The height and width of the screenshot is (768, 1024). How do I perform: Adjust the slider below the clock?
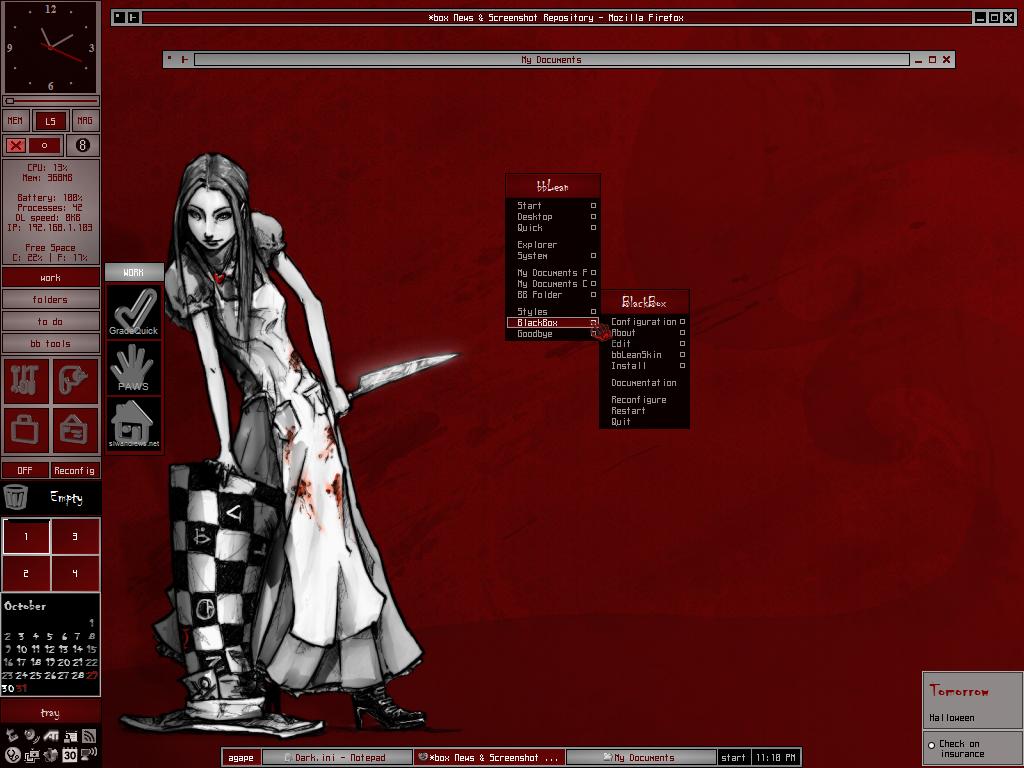[50, 101]
